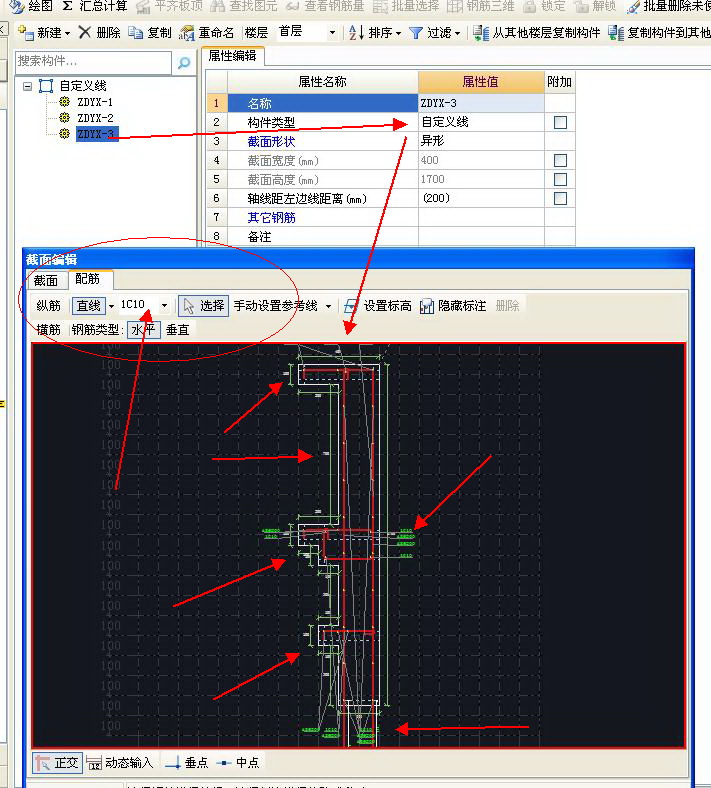
Task: Click the 重命名 (Rename) icon
Action: (186, 33)
